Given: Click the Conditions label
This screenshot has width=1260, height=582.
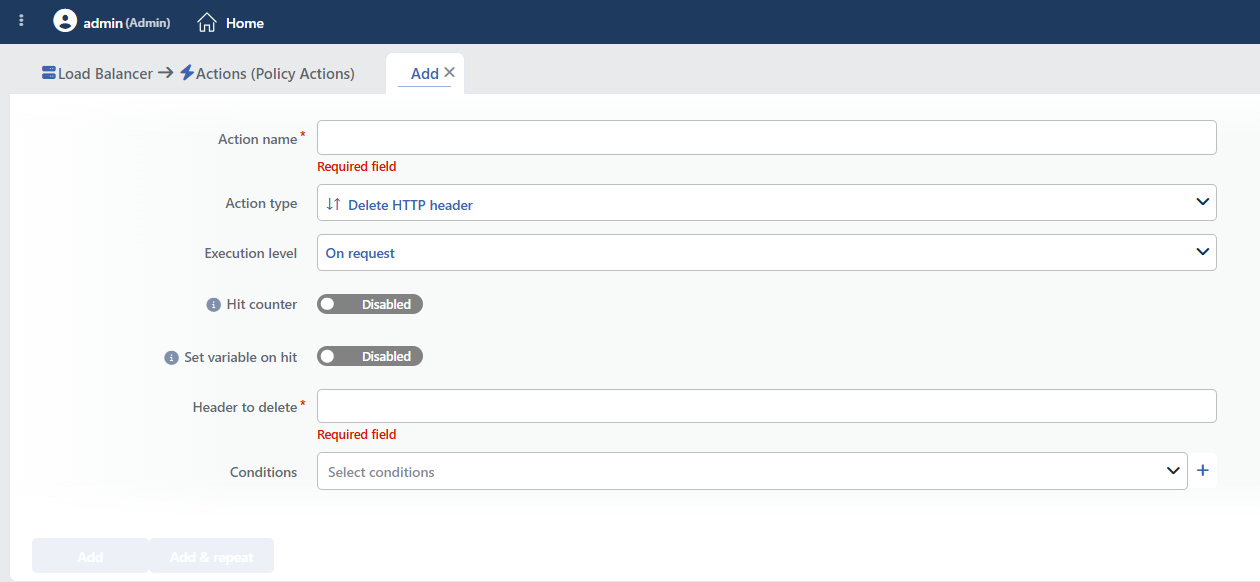Looking at the screenshot, I should pos(264,472).
